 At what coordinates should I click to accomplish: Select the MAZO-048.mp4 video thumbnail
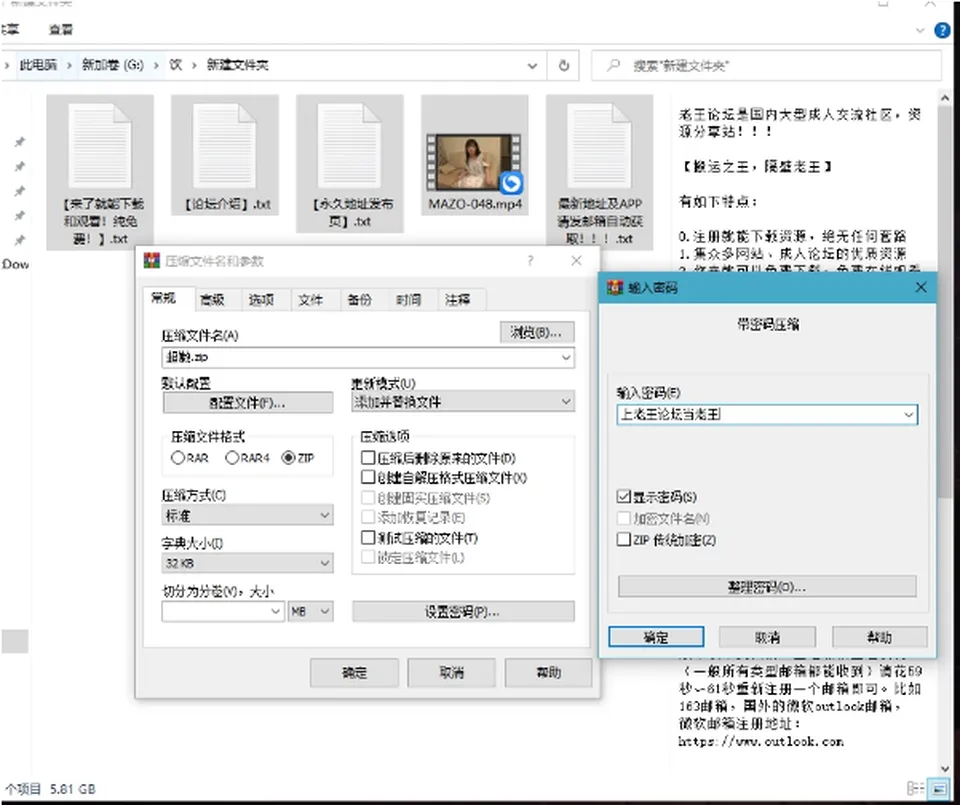[474, 162]
